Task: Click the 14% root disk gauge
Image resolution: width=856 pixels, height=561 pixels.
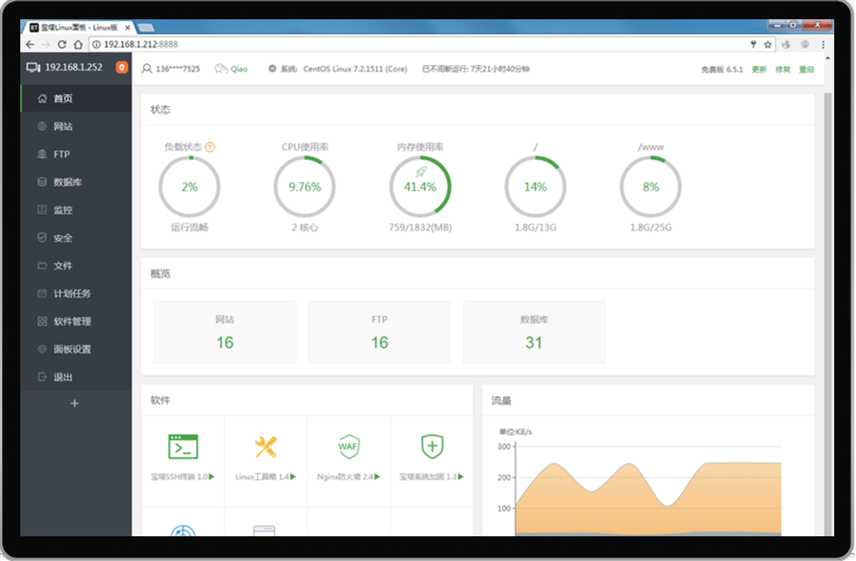Action: point(536,187)
